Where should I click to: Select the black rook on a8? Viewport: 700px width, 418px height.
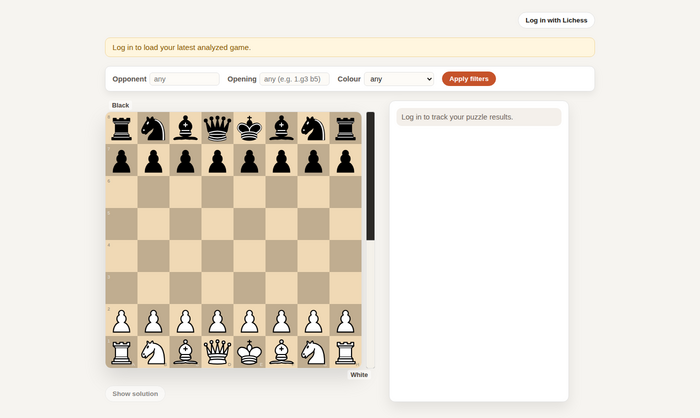coord(121,128)
